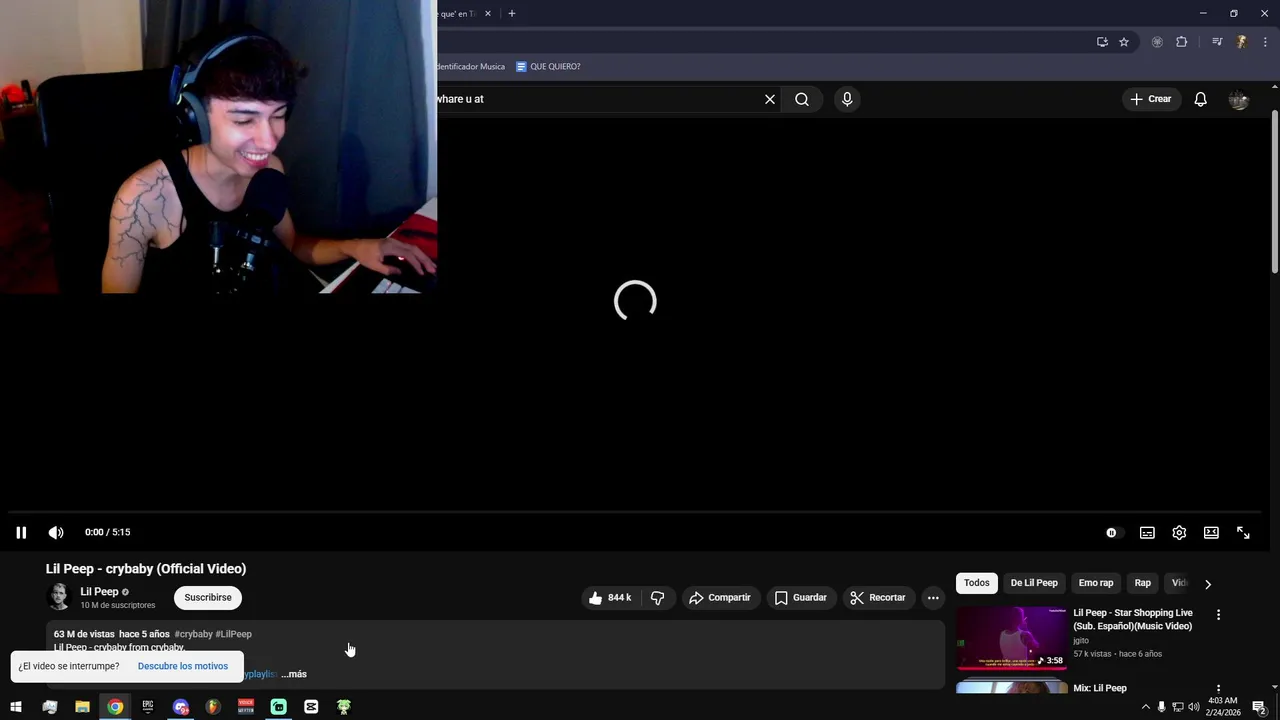The width and height of the screenshot is (1280, 720).
Task: Click the Lil Peep - Star Shopping Live title
Action: click(1133, 620)
